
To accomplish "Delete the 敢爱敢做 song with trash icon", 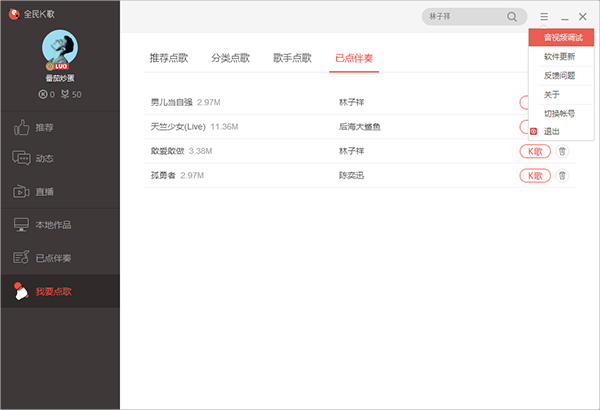I will point(562,151).
